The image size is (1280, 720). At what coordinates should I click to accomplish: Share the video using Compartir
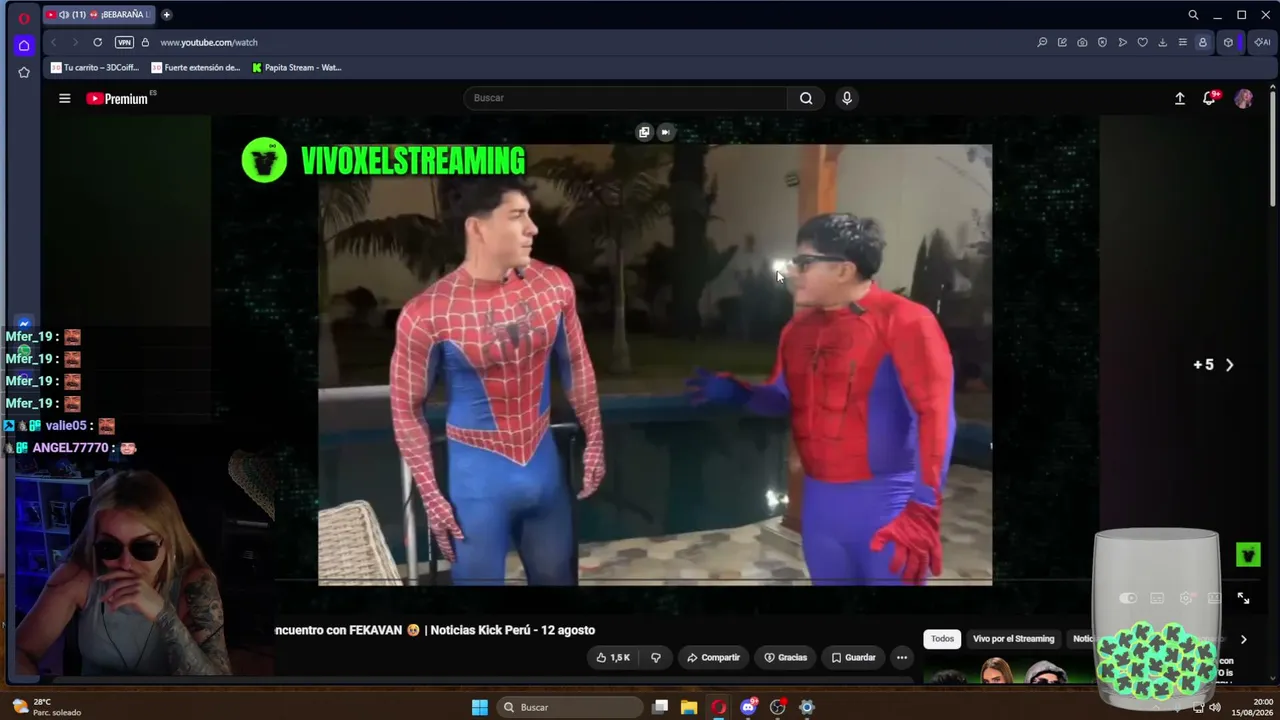[713, 657]
